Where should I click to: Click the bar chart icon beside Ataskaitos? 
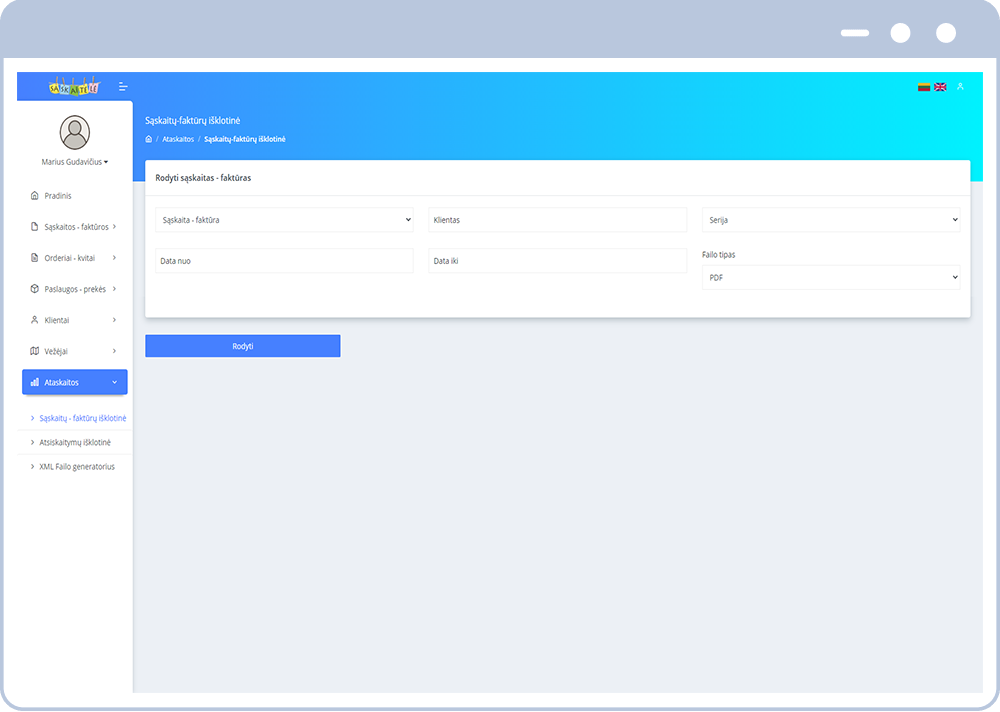pos(34,382)
